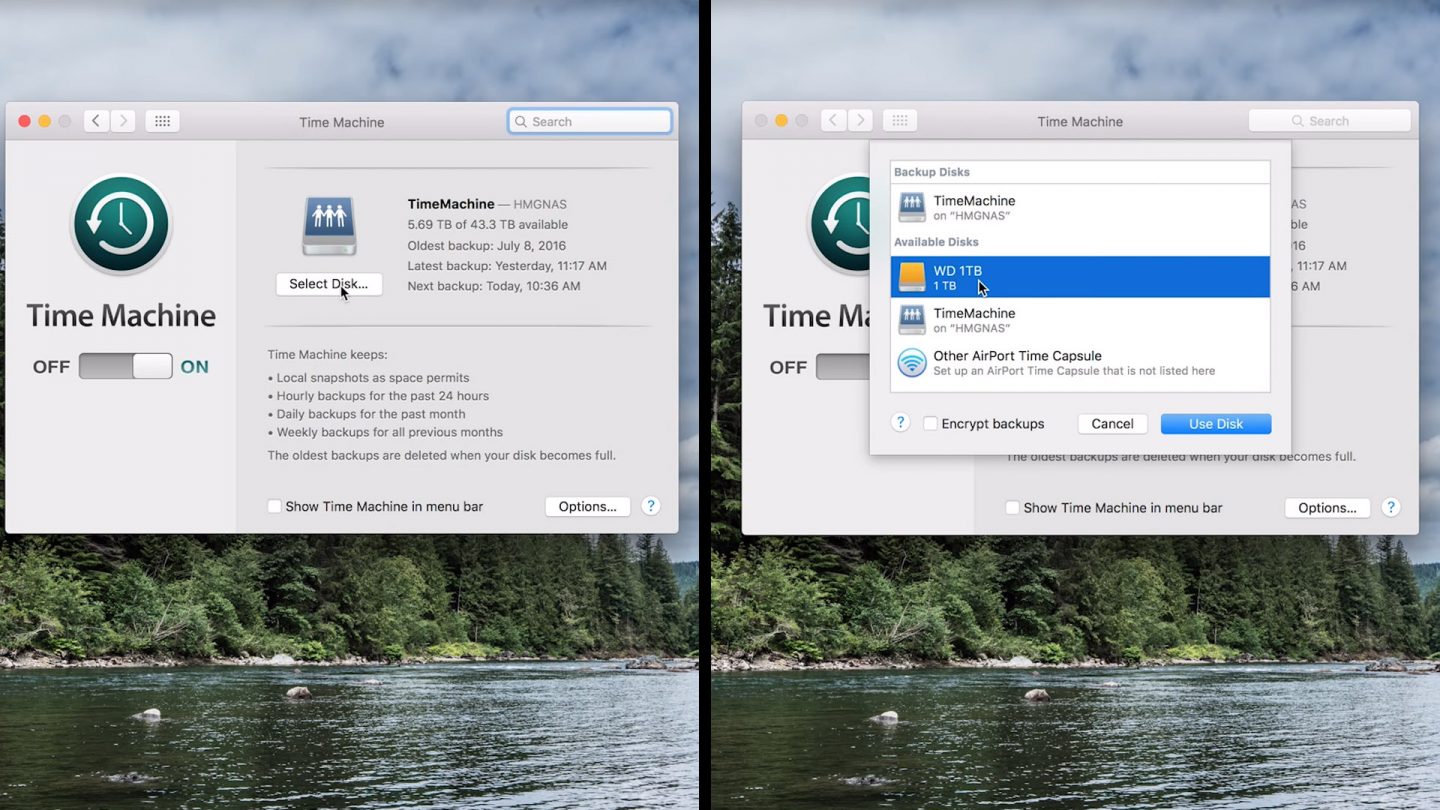
Task: Click forward arrow in right window toolbar
Action: coord(860,121)
